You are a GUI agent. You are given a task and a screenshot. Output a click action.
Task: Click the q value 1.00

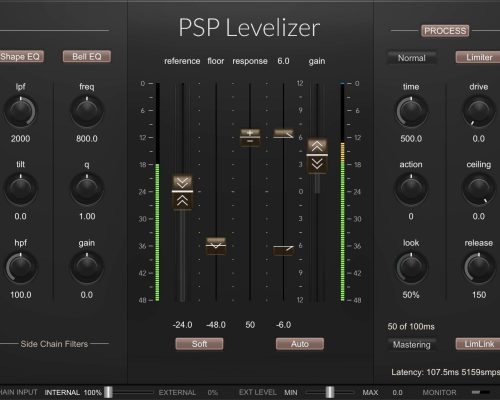[87, 217]
